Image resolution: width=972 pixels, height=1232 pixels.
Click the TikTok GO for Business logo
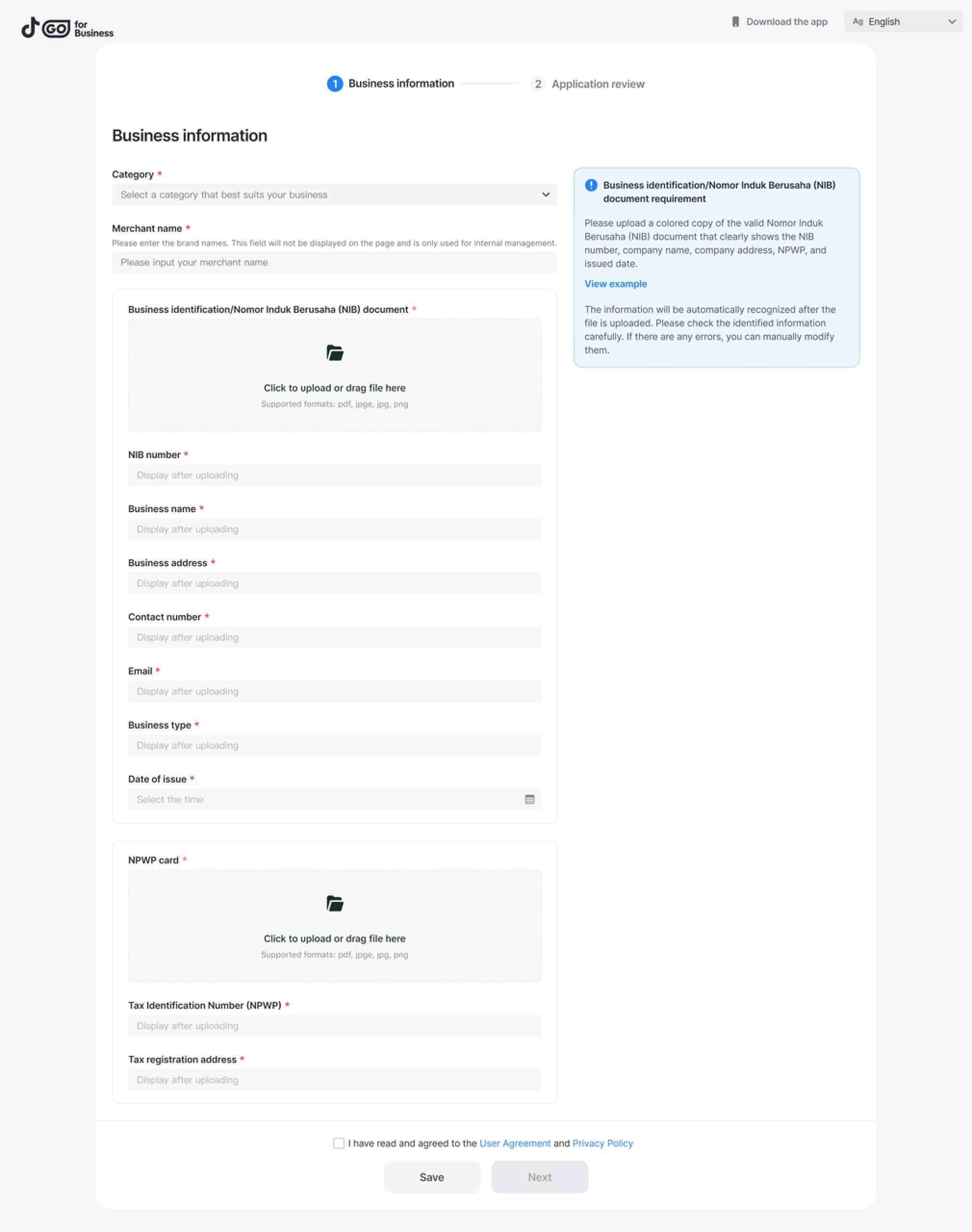click(67, 28)
